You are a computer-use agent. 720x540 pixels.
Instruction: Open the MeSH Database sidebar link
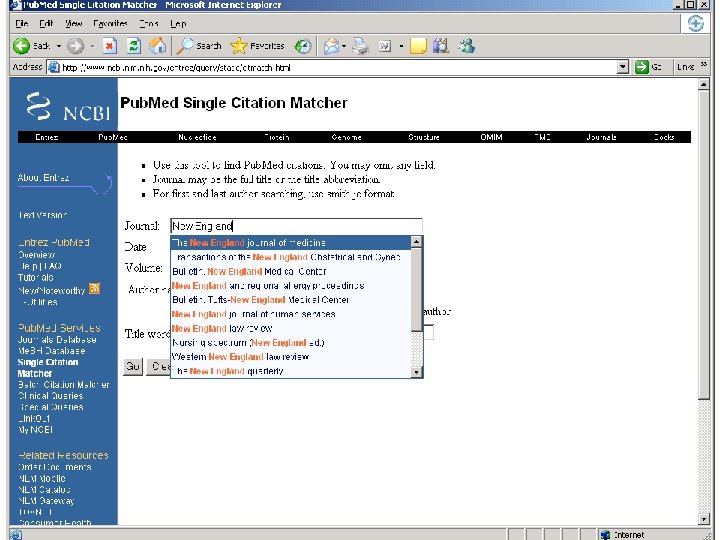[x=51, y=351]
